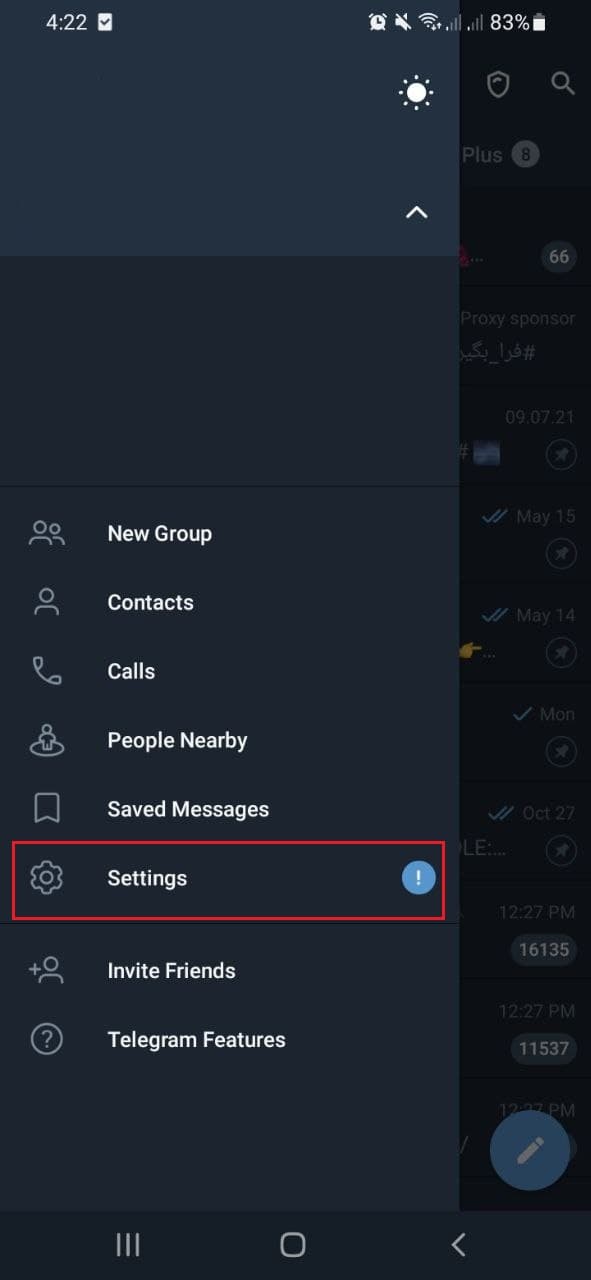Image resolution: width=591 pixels, height=1280 pixels.
Task: Tap the compose pencil floating button
Action: (x=530, y=1150)
